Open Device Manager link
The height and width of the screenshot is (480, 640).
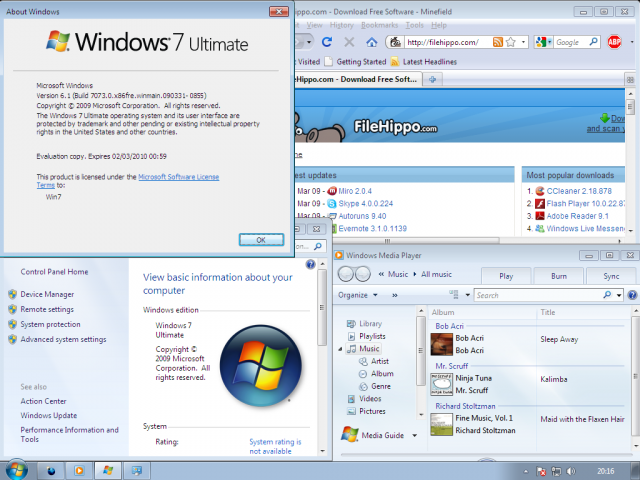click(x=47, y=294)
